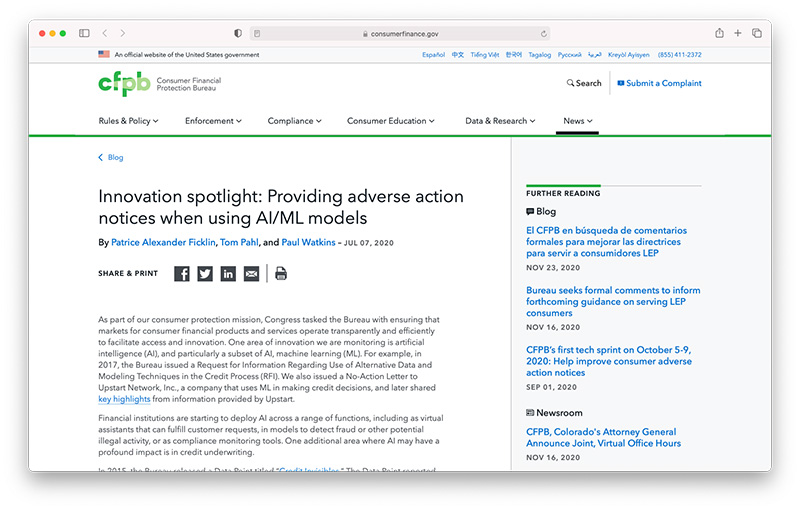Open a new tab with plus icon

point(738,33)
